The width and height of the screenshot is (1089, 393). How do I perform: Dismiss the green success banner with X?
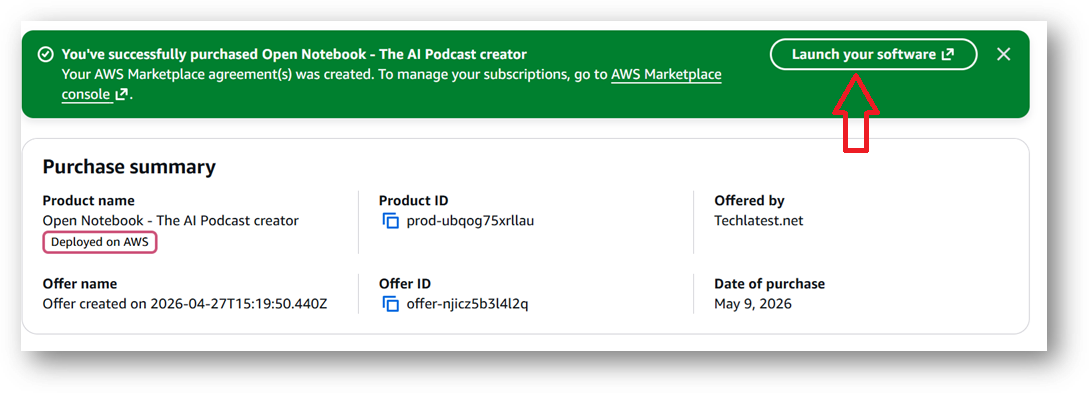point(1003,54)
